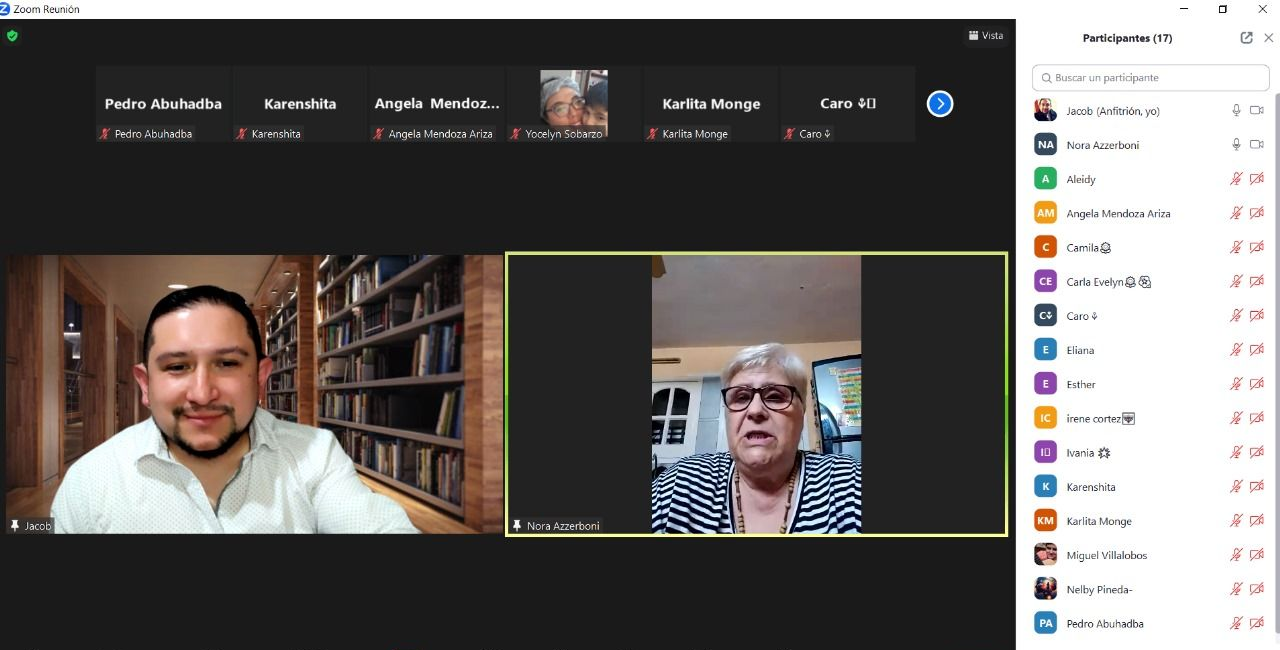Select Miguel Villalobos in participant list
The width and height of the screenshot is (1280, 650).
(x=1148, y=555)
